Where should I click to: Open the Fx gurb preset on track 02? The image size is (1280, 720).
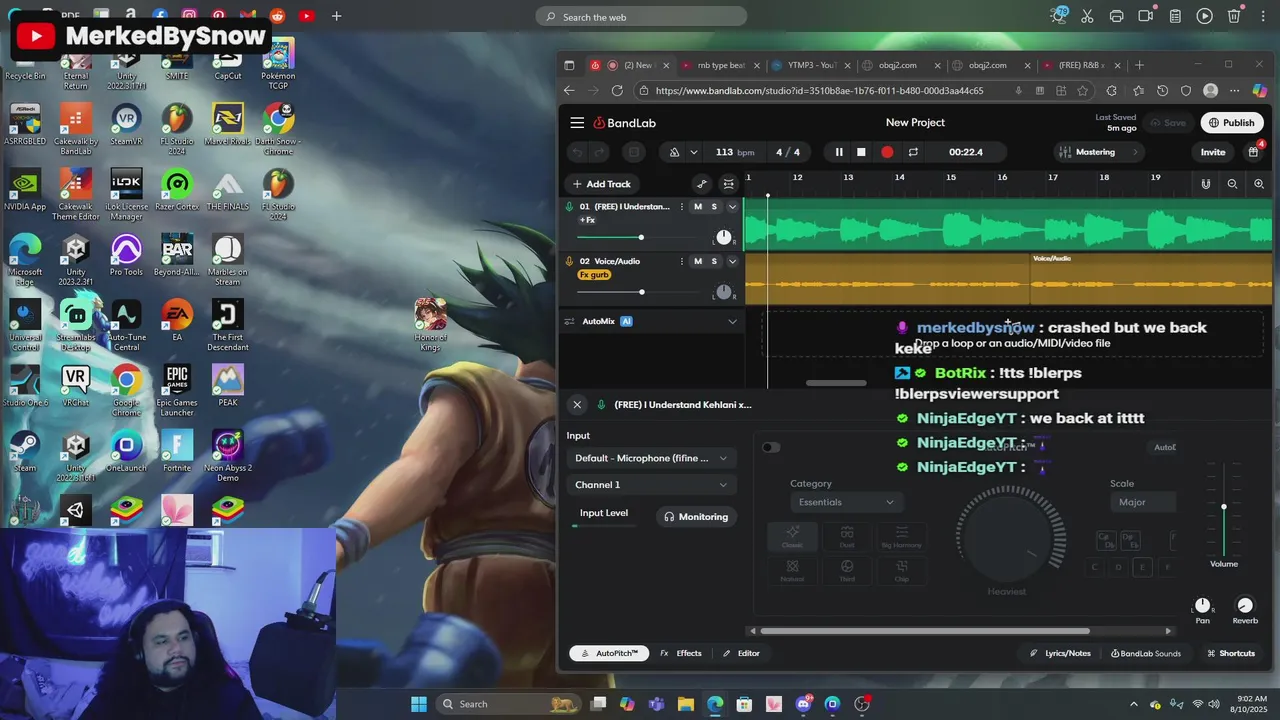click(594, 275)
